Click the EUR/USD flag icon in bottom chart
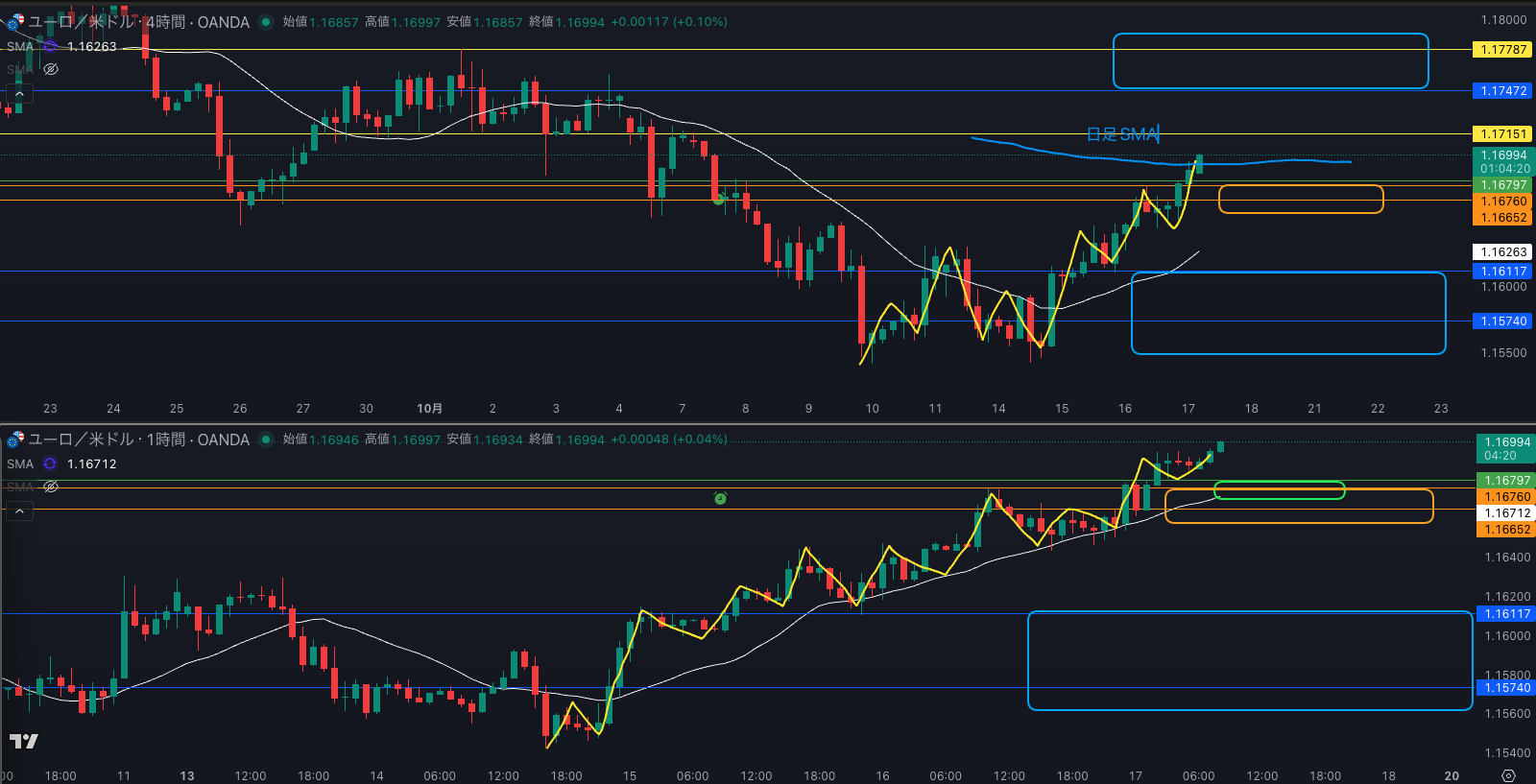The width and height of the screenshot is (1536, 784). (15, 440)
